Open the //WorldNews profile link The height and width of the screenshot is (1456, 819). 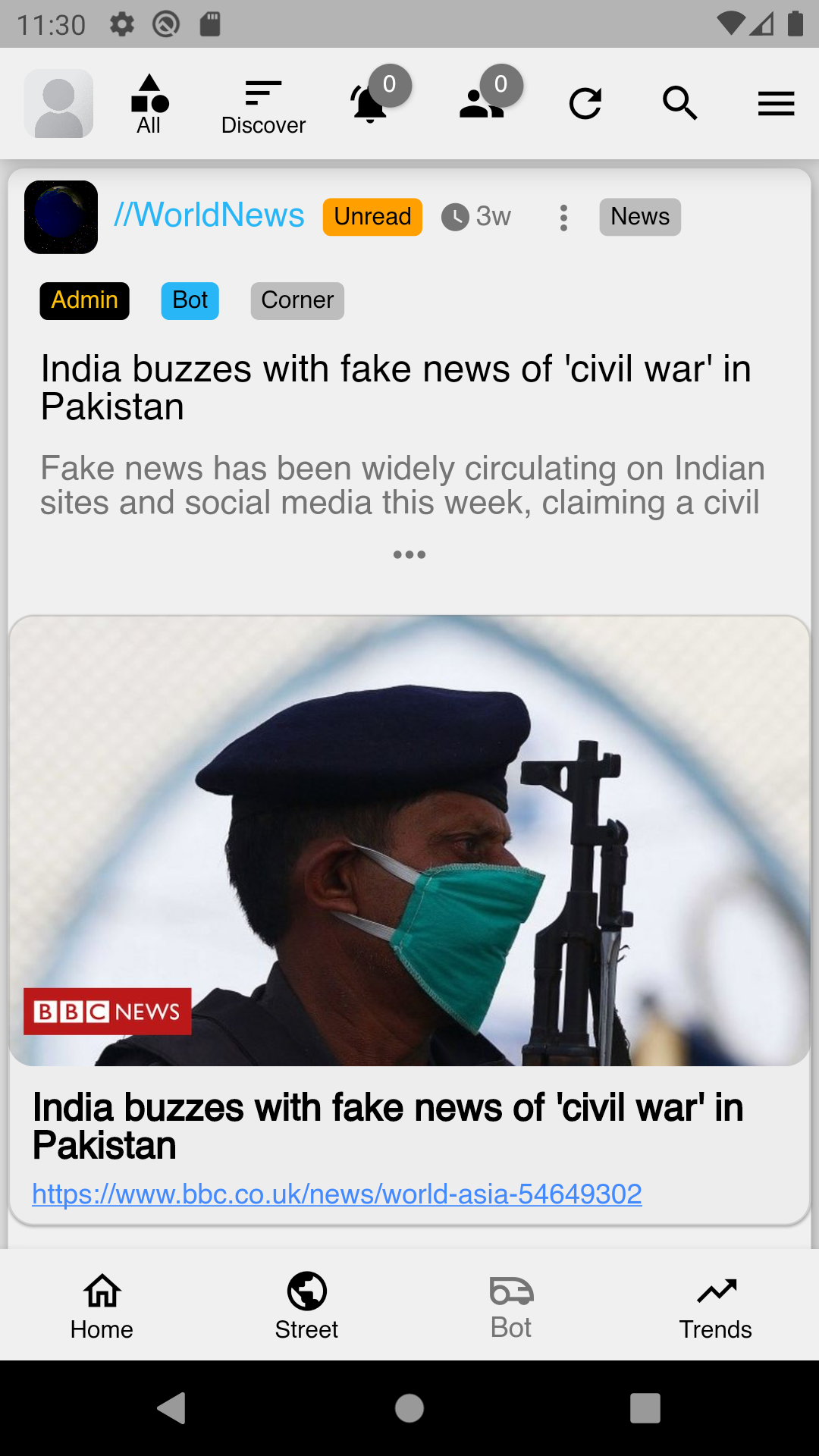[209, 215]
